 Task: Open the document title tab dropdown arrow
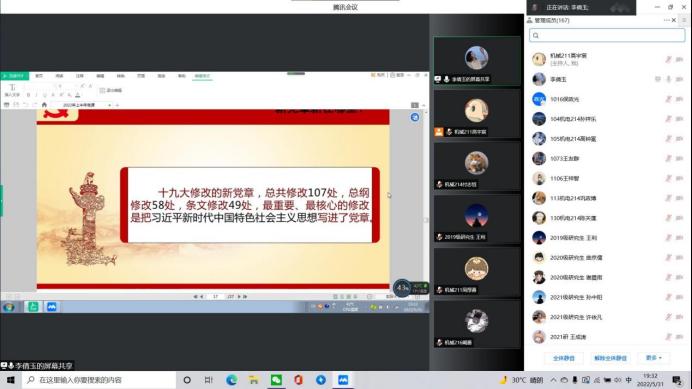[x=109, y=105]
